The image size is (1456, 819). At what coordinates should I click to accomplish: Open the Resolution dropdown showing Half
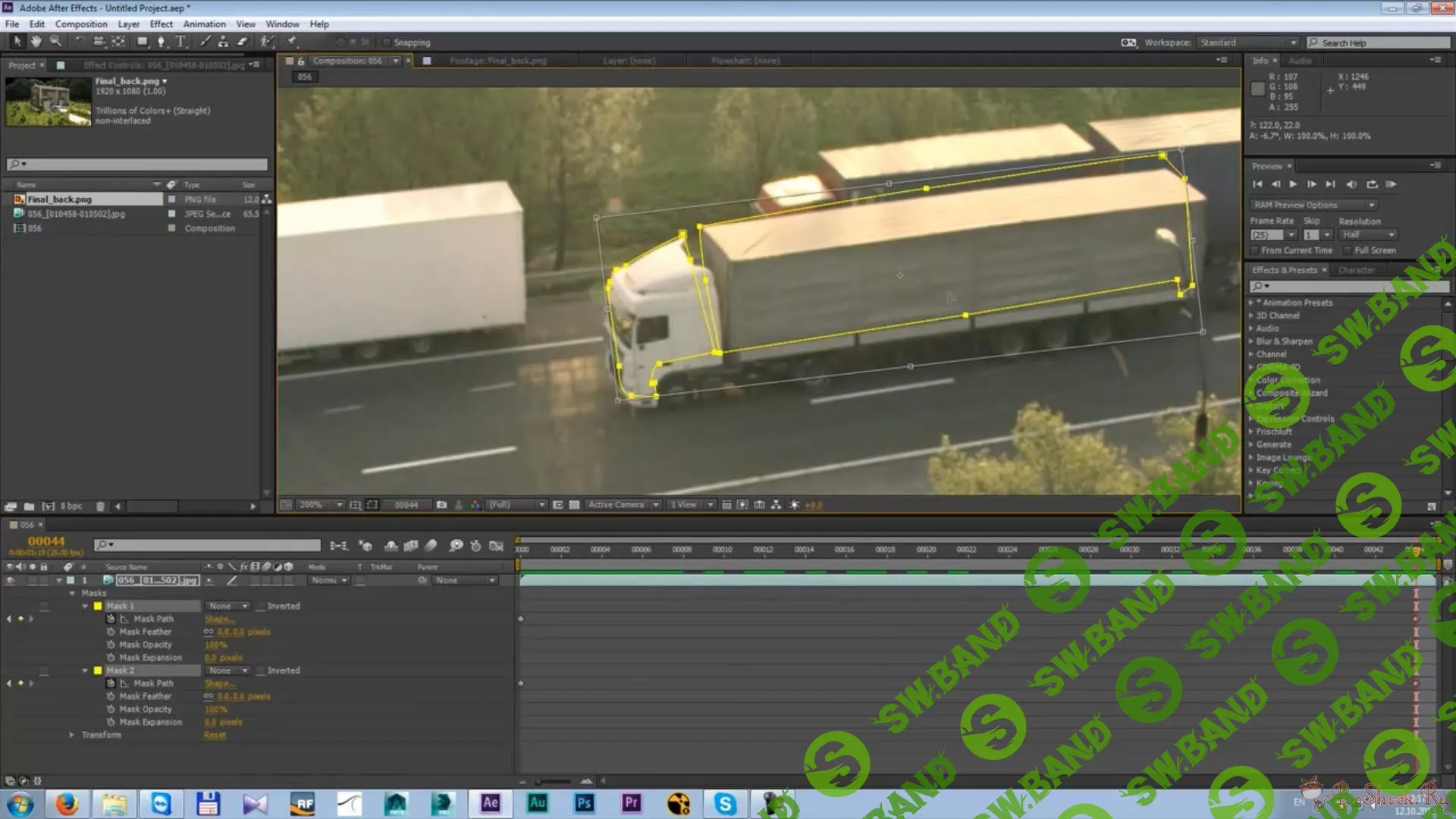click(1367, 234)
